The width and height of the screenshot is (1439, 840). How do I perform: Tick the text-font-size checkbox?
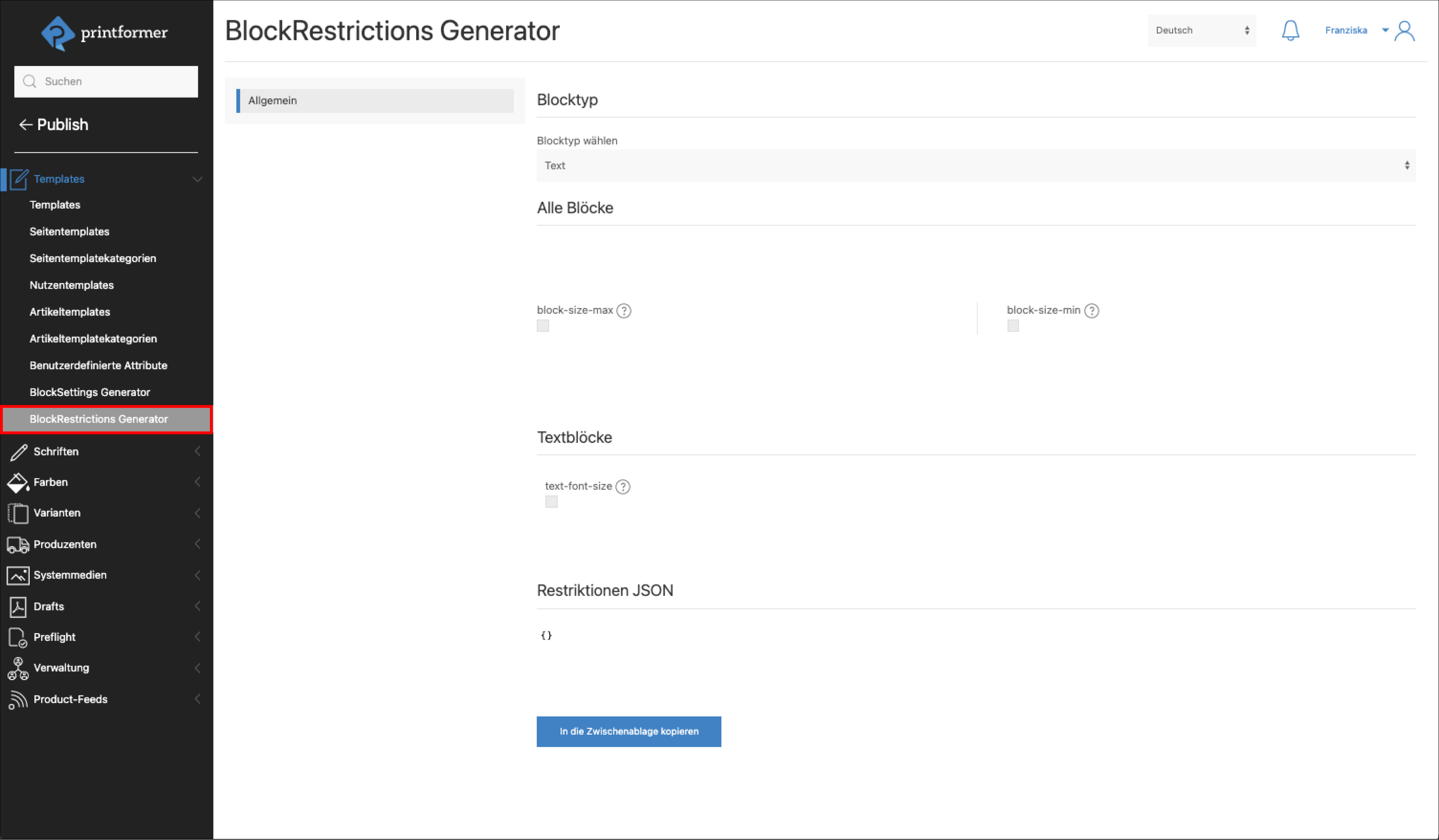tap(551, 502)
